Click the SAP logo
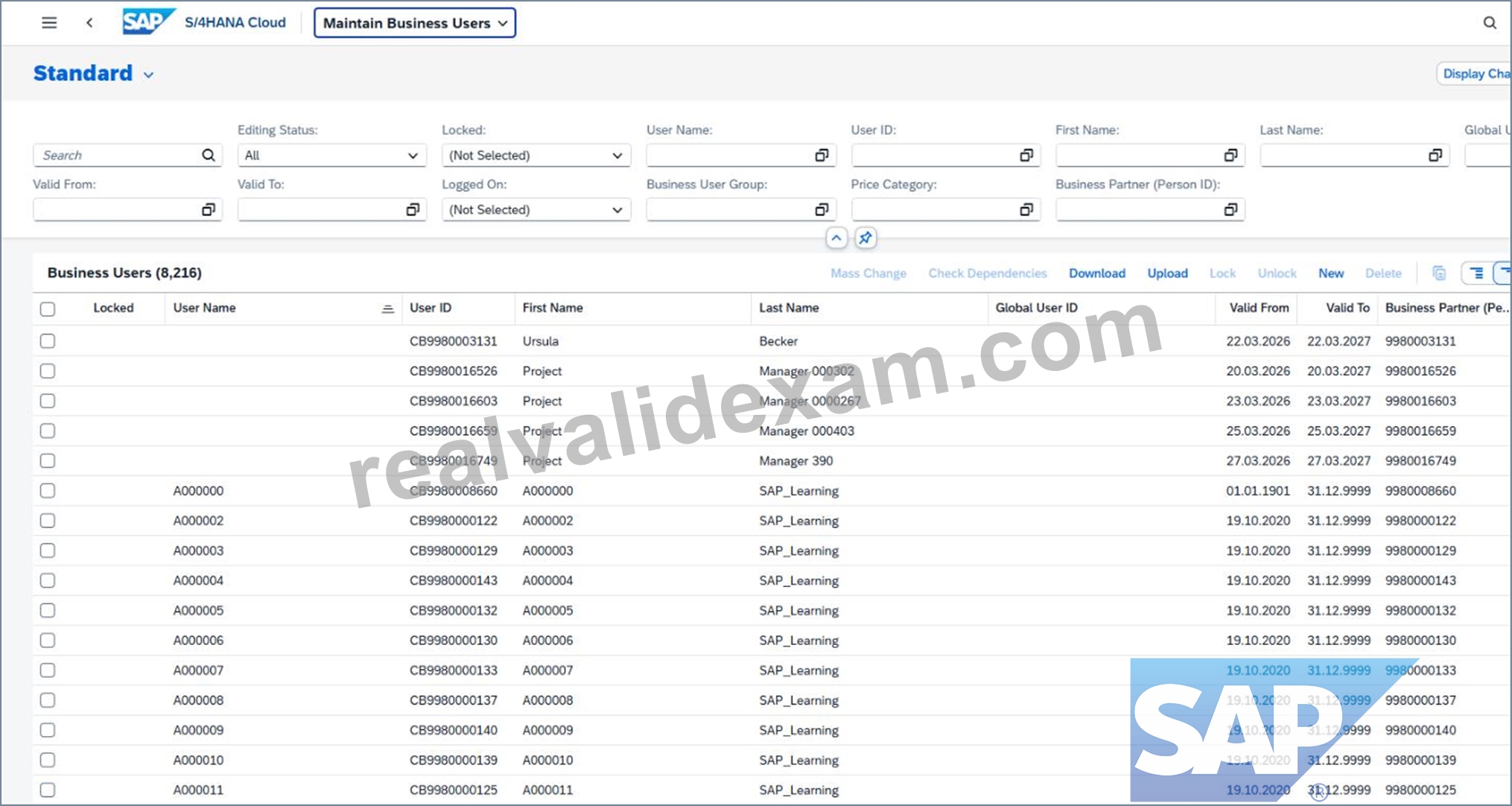 [148, 22]
